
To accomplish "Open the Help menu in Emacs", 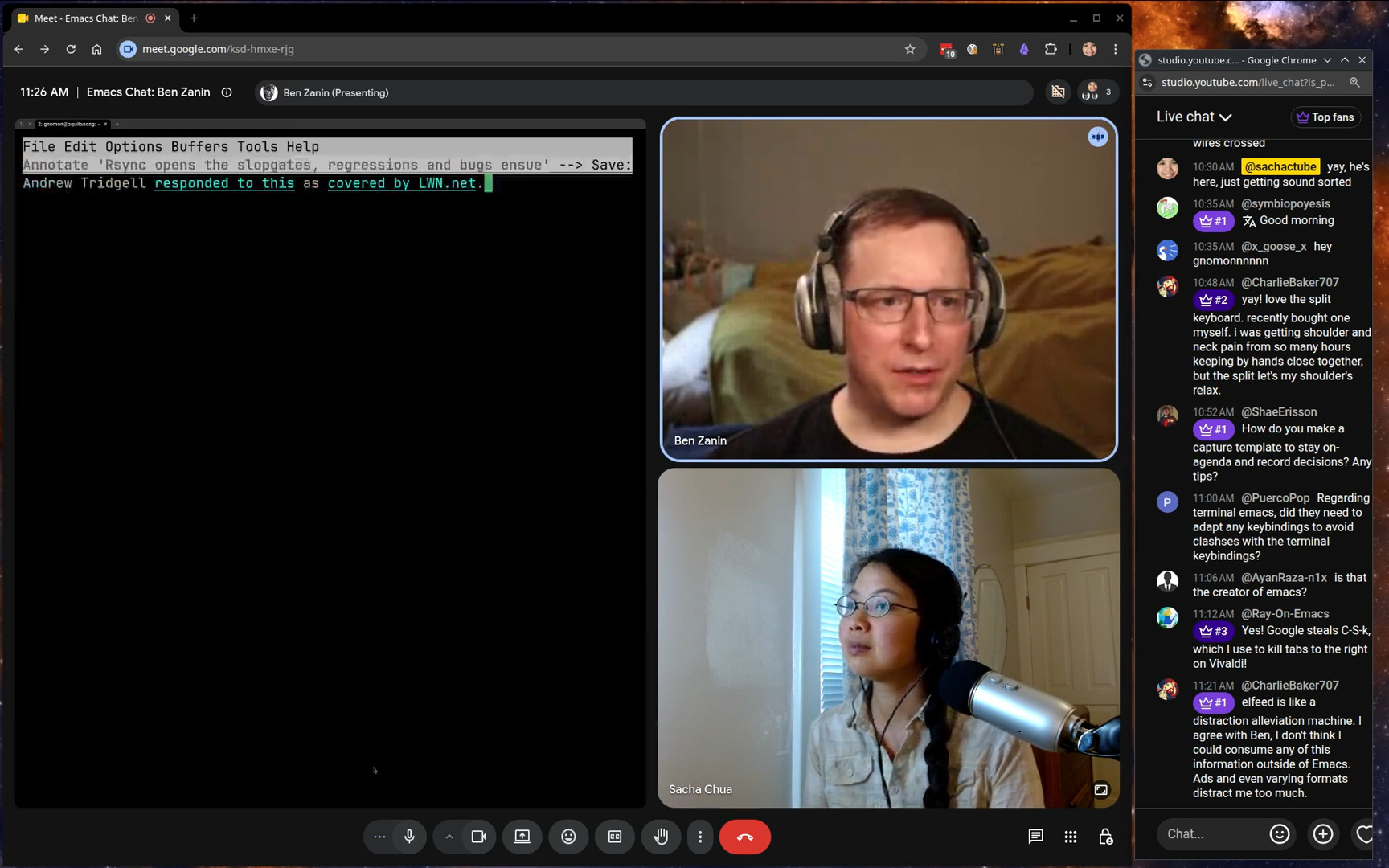I will pyautogui.click(x=303, y=146).
